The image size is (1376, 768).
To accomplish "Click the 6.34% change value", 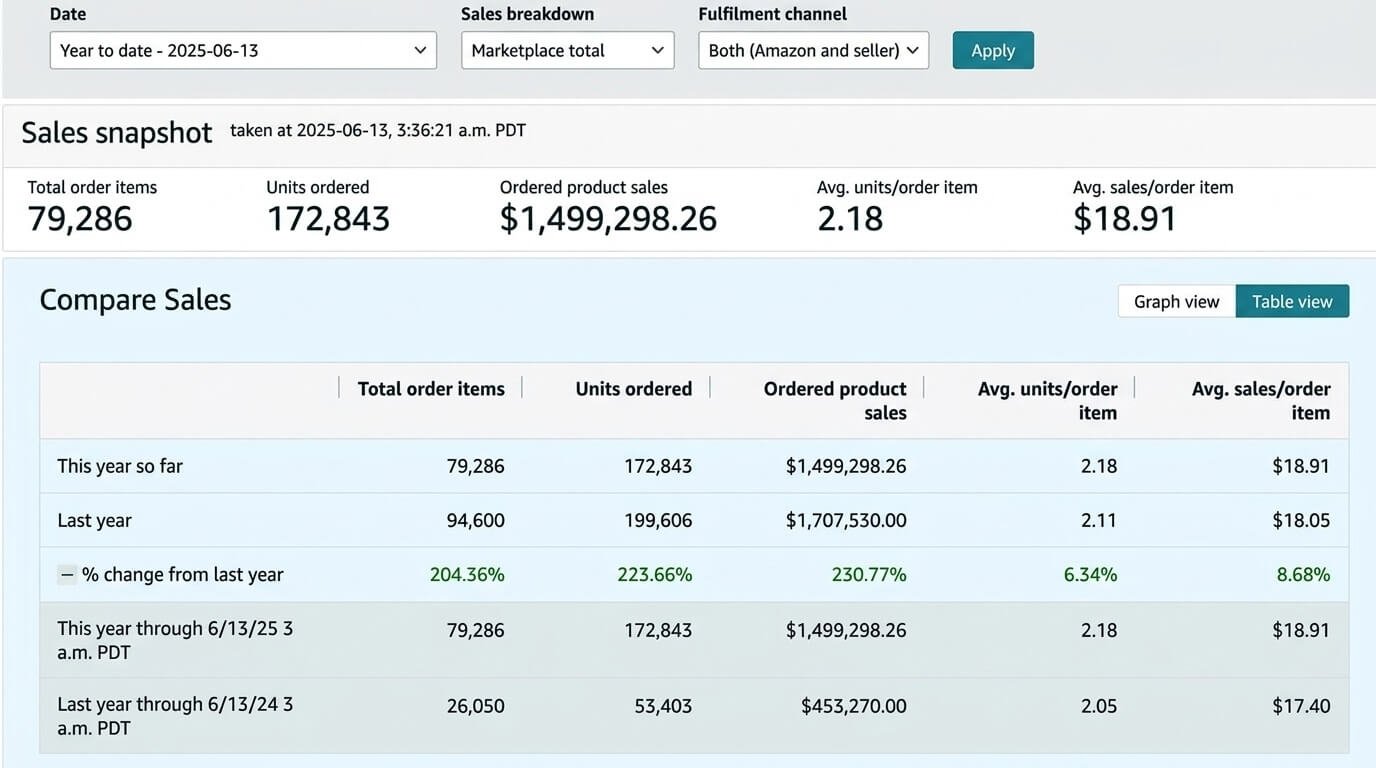I will tap(1090, 575).
